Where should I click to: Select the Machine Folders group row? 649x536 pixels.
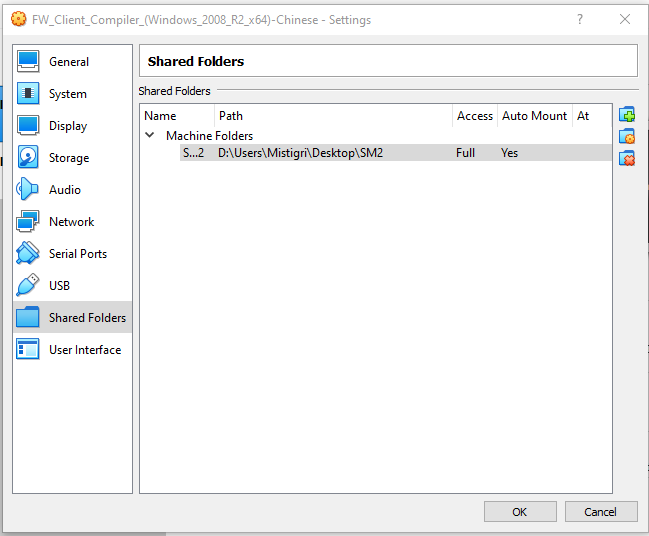[x=376, y=135]
